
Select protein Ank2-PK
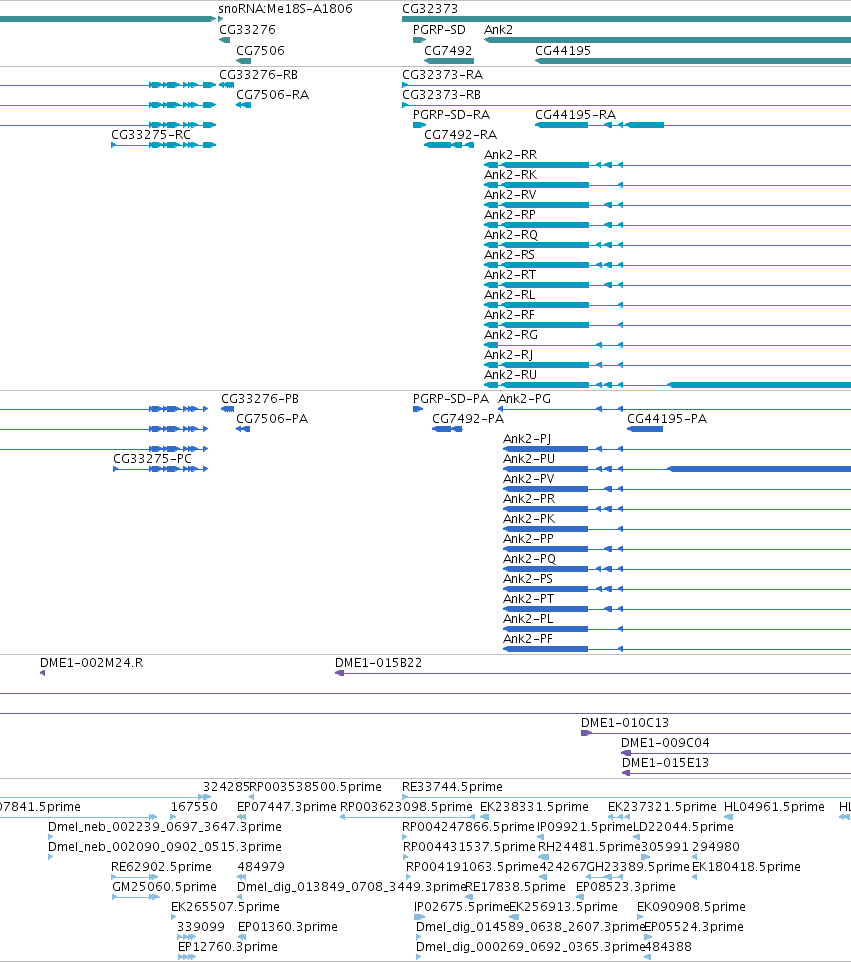(x=529, y=518)
